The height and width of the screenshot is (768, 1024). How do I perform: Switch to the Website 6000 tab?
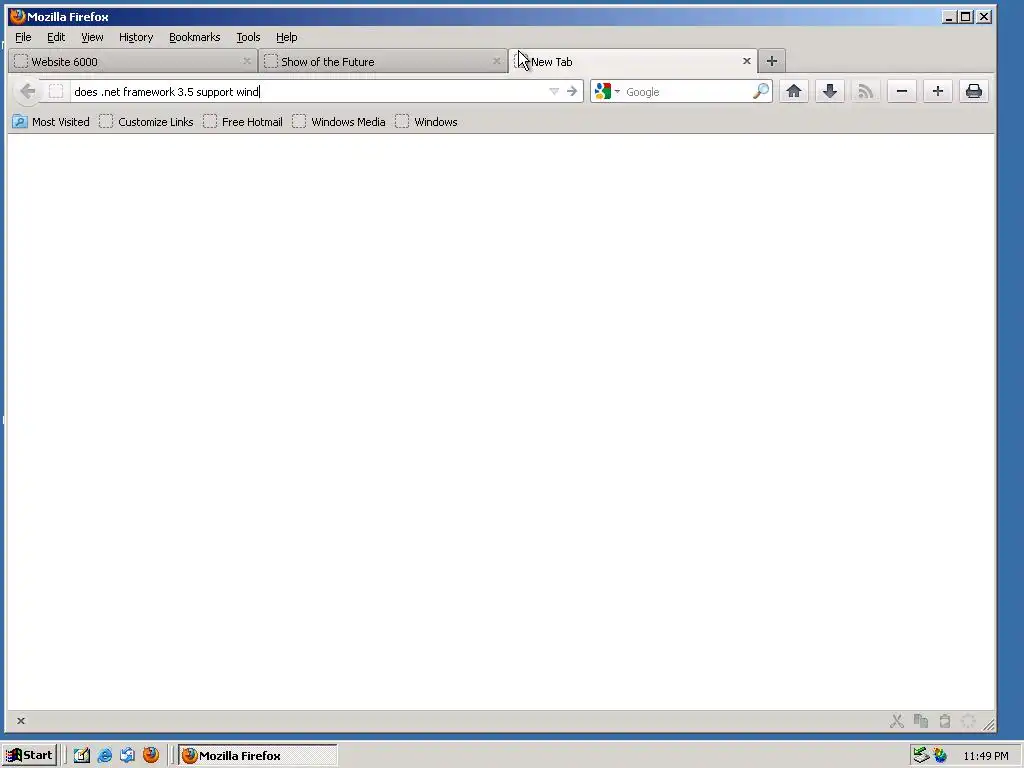click(133, 61)
